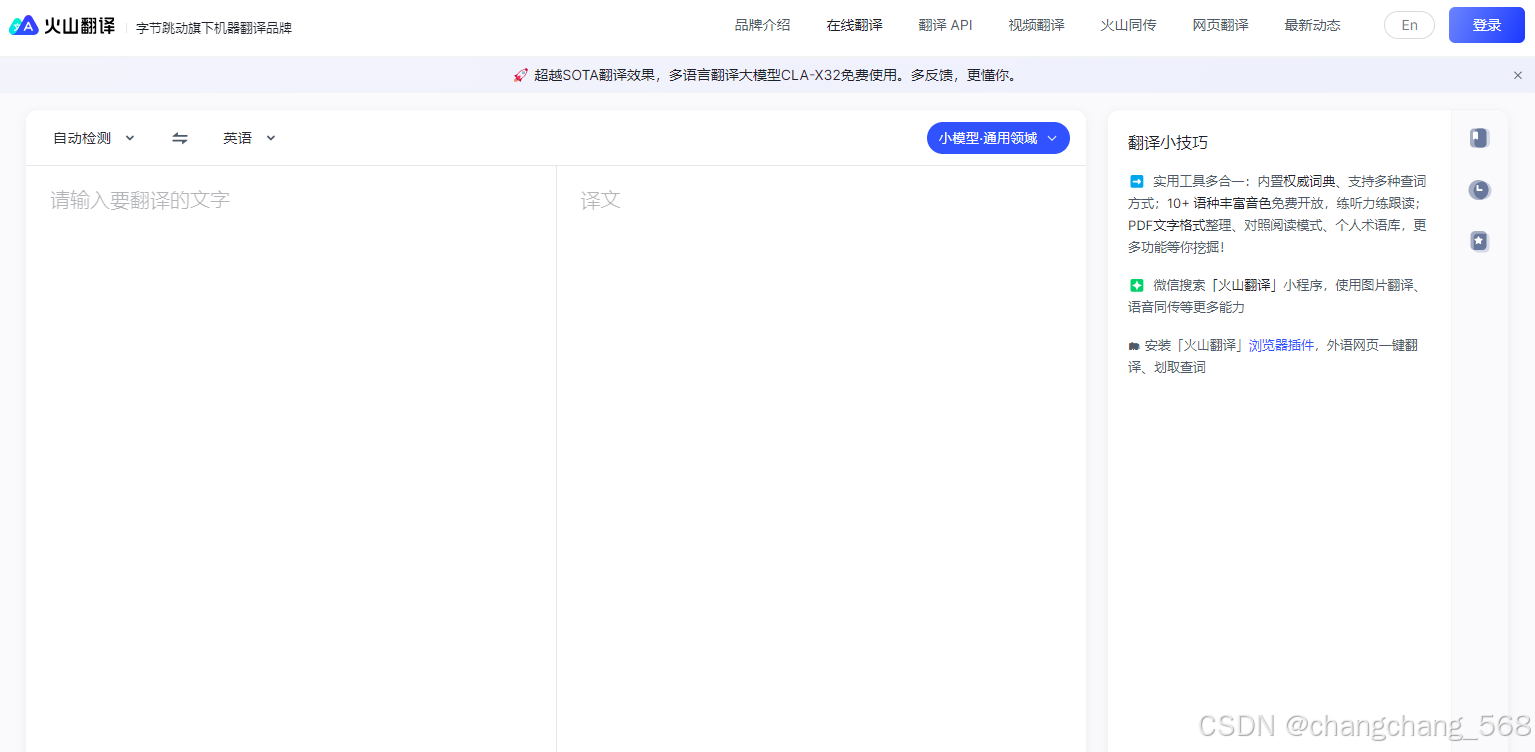The image size is (1535, 752).
Task: Click the 火山翻译 logo icon
Action: point(23,26)
